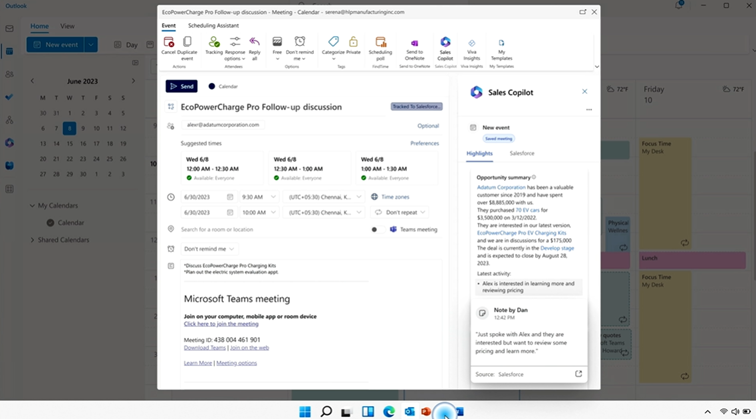Open taskbar Search icon
The width and height of the screenshot is (756, 419).
pyautogui.click(x=326, y=412)
